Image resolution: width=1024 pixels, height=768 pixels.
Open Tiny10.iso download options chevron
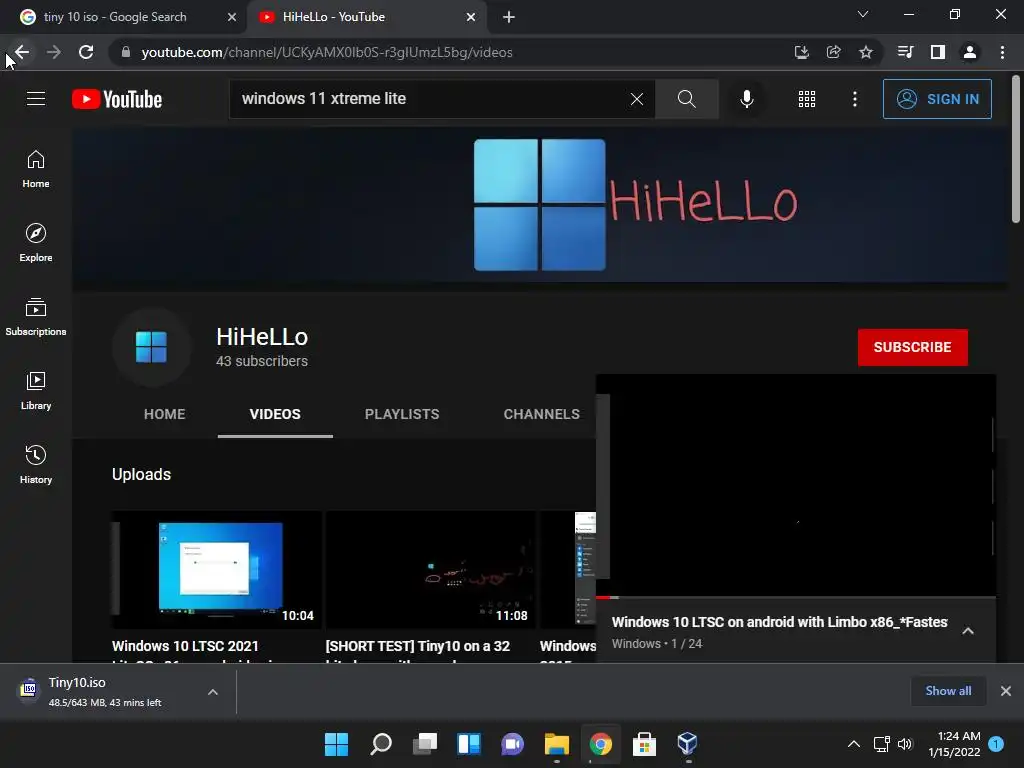coord(213,692)
